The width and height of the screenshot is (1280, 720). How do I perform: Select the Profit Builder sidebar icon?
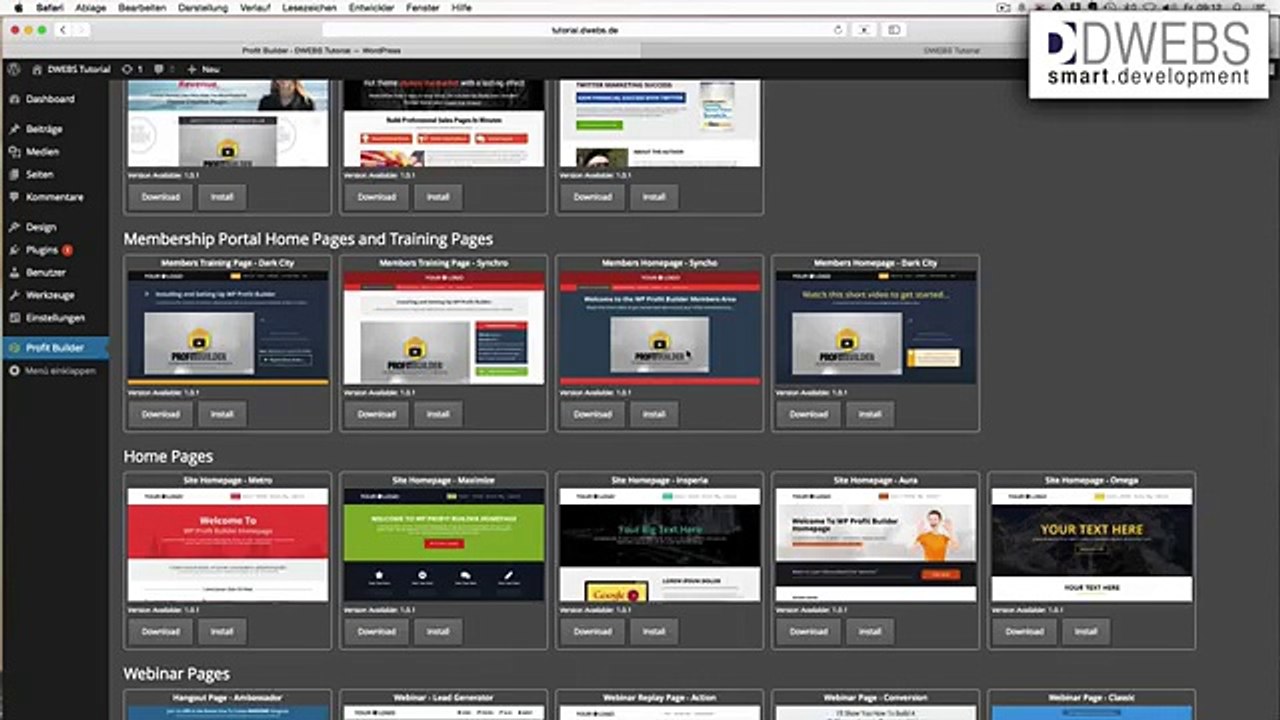tap(15, 348)
